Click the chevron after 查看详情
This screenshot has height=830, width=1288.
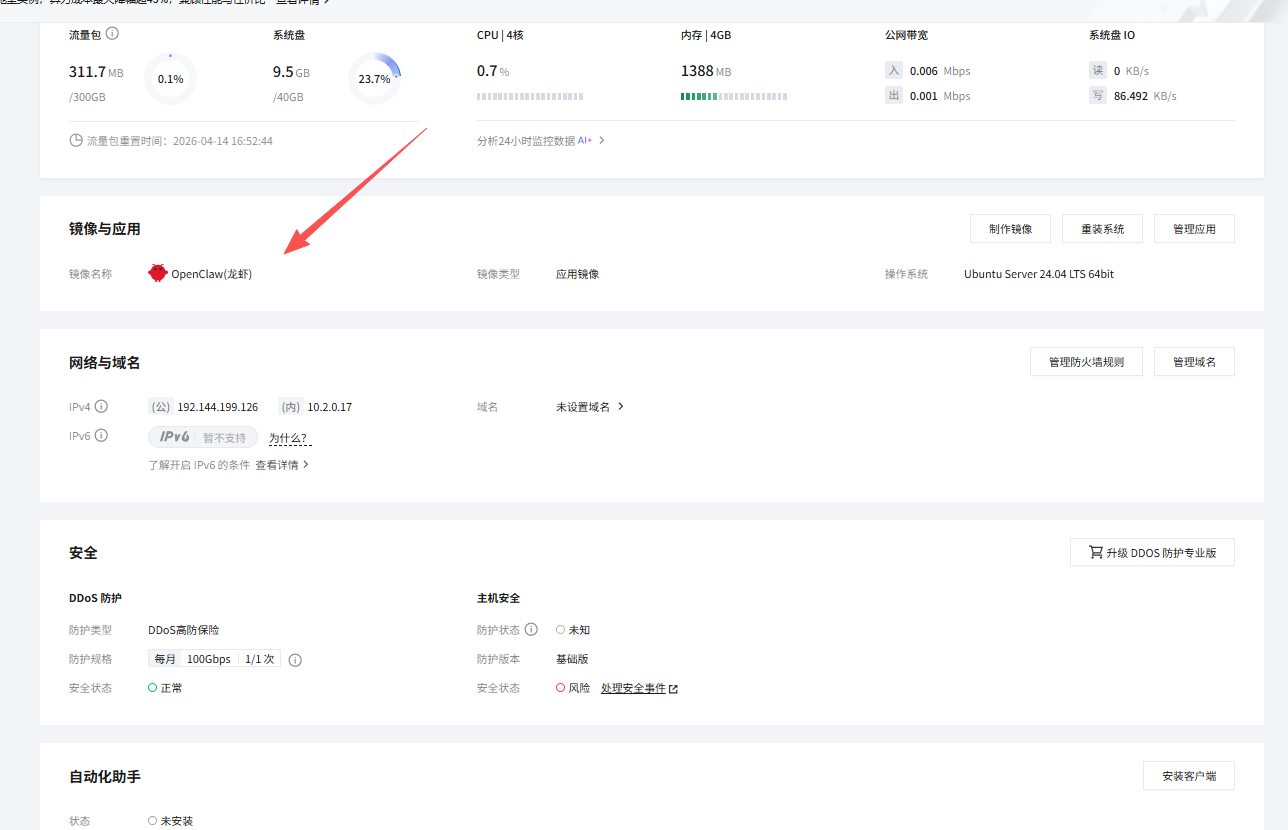(306, 465)
